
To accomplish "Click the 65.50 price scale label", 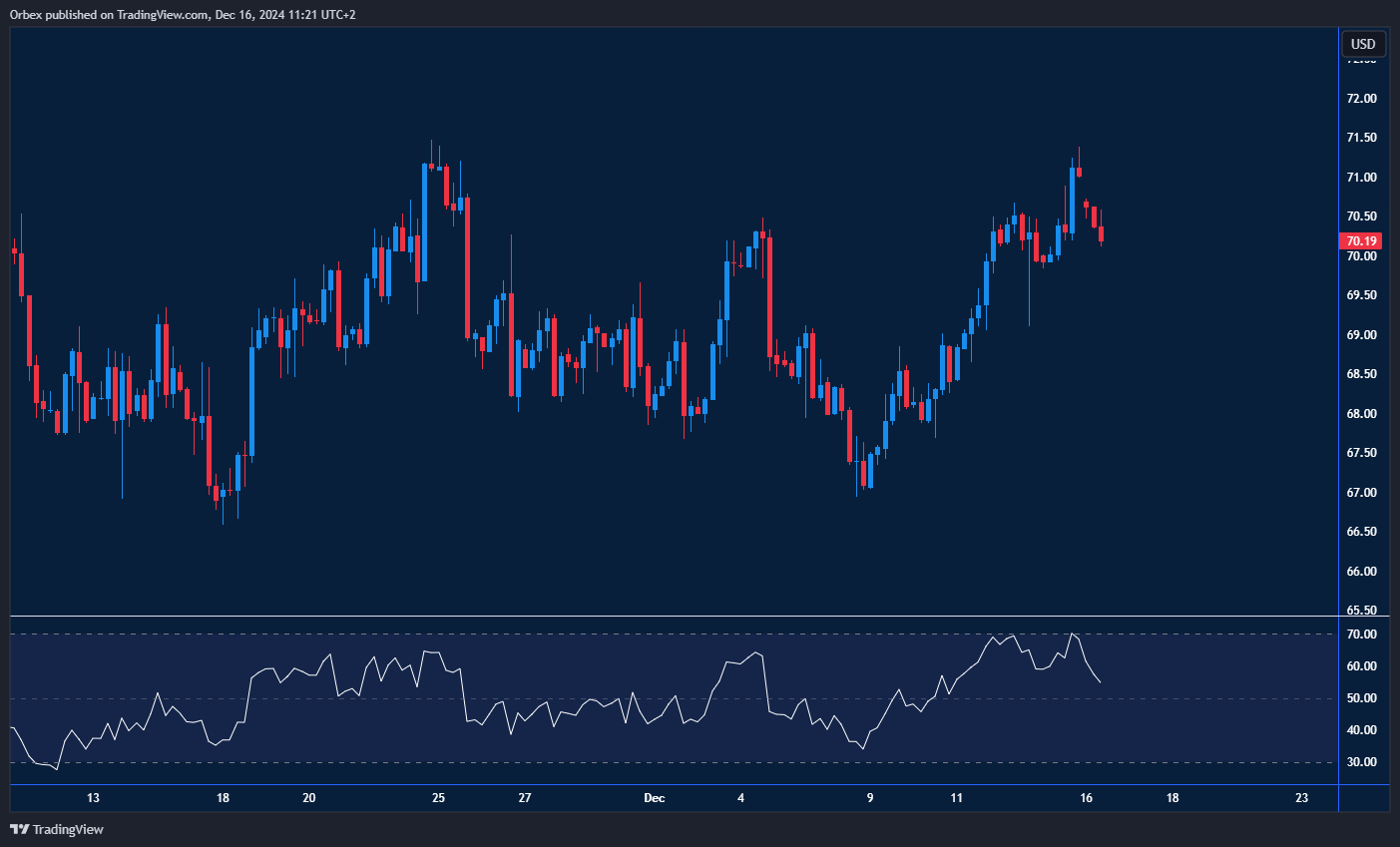I will 1361,611.
